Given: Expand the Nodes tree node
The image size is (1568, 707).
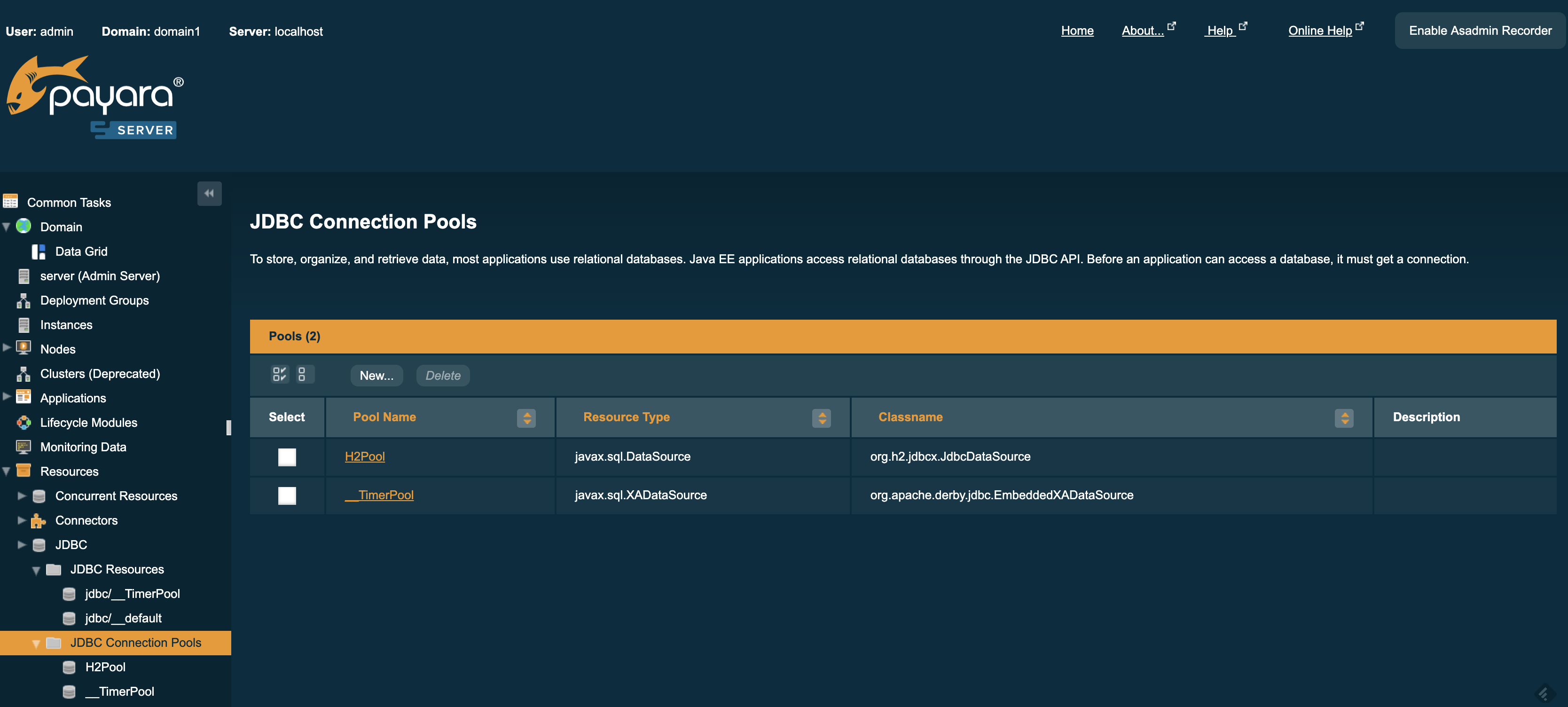Looking at the screenshot, I should tap(7, 348).
